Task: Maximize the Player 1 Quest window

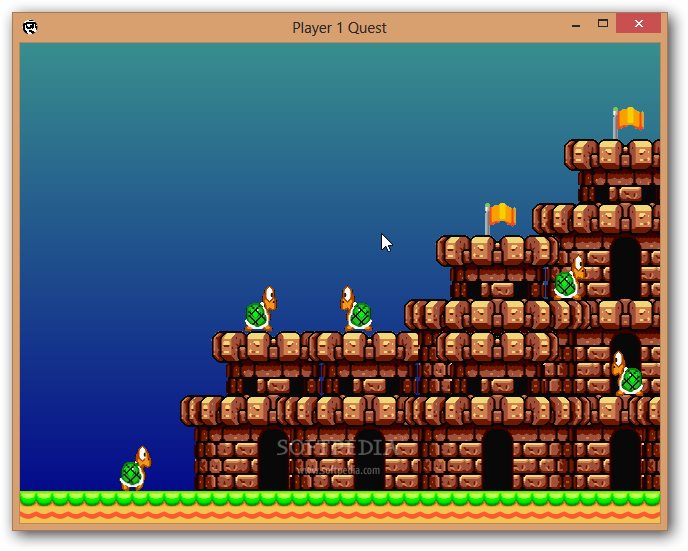Action: [603, 24]
